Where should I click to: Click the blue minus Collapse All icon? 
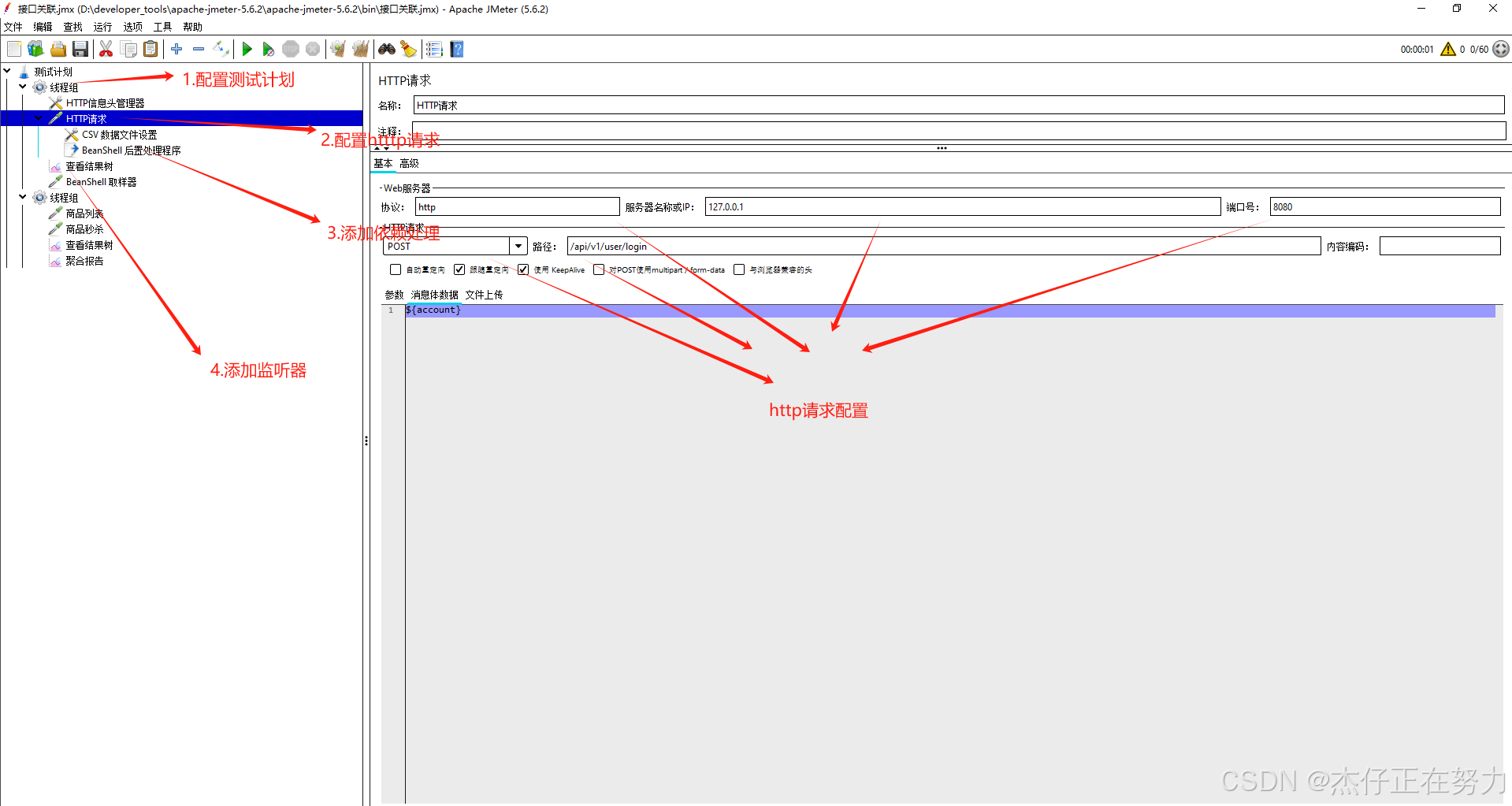(199, 49)
